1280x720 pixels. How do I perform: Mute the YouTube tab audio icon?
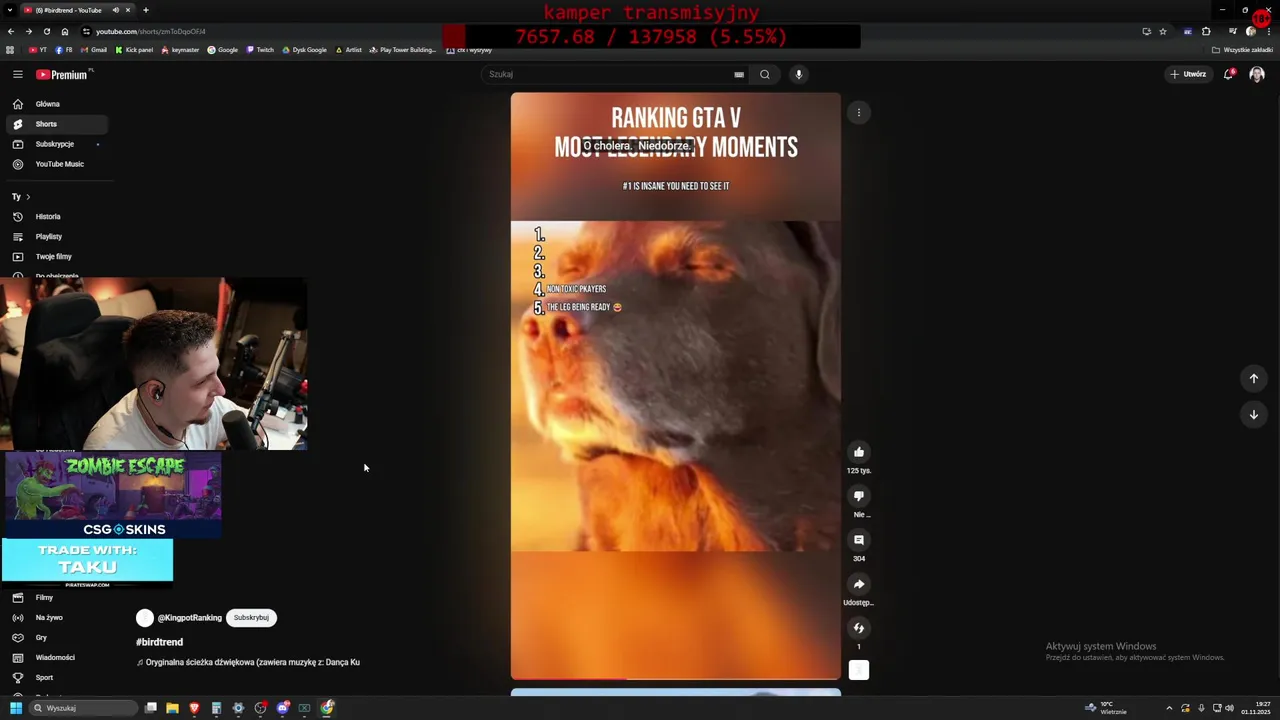(115, 10)
